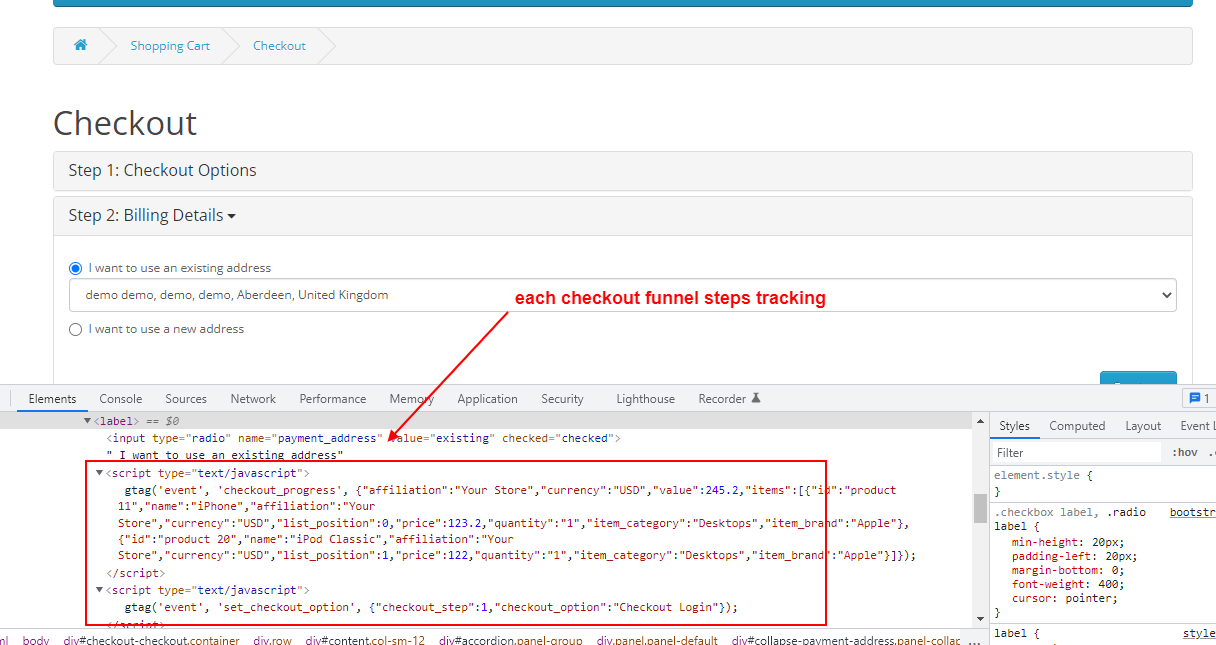Switch to the Computed pane tab
Image resolution: width=1216 pixels, height=645 pixels.
[1077, 426]
